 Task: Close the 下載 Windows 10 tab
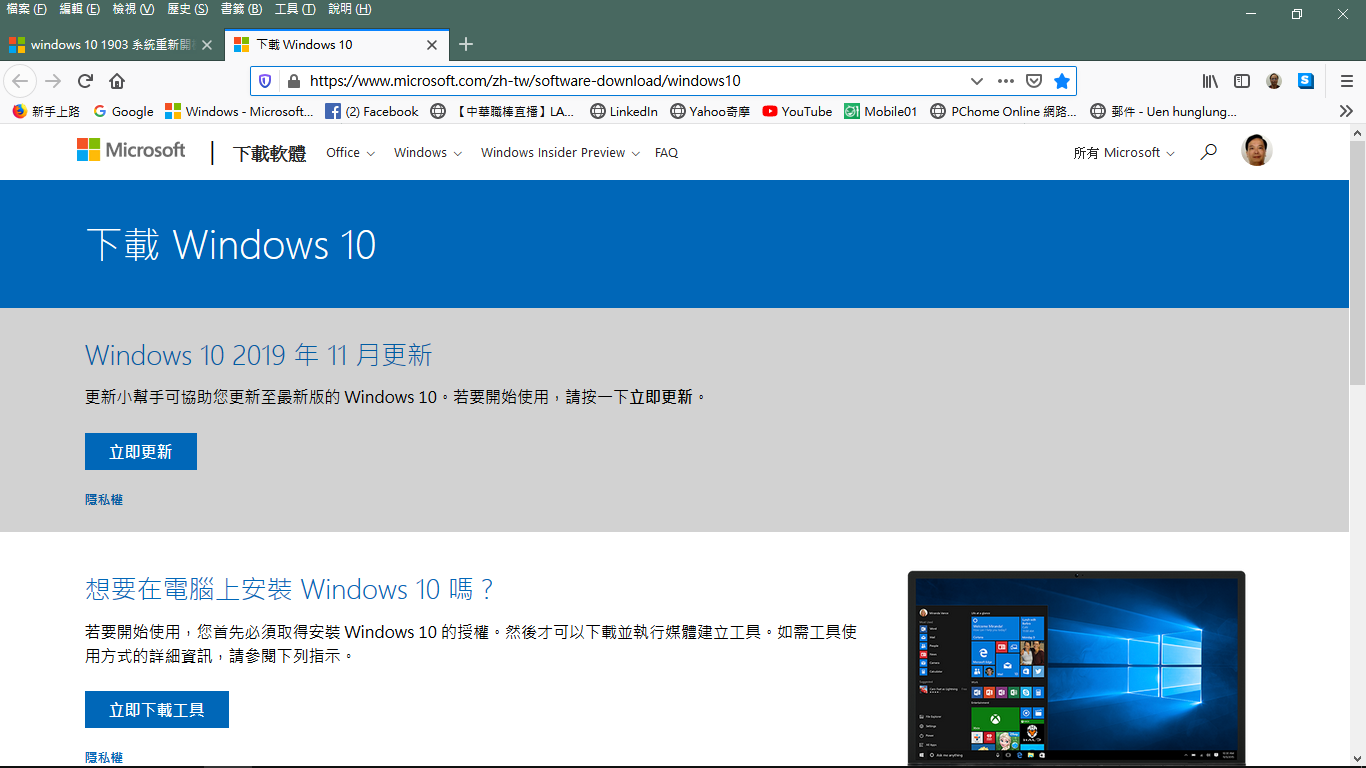432,45
